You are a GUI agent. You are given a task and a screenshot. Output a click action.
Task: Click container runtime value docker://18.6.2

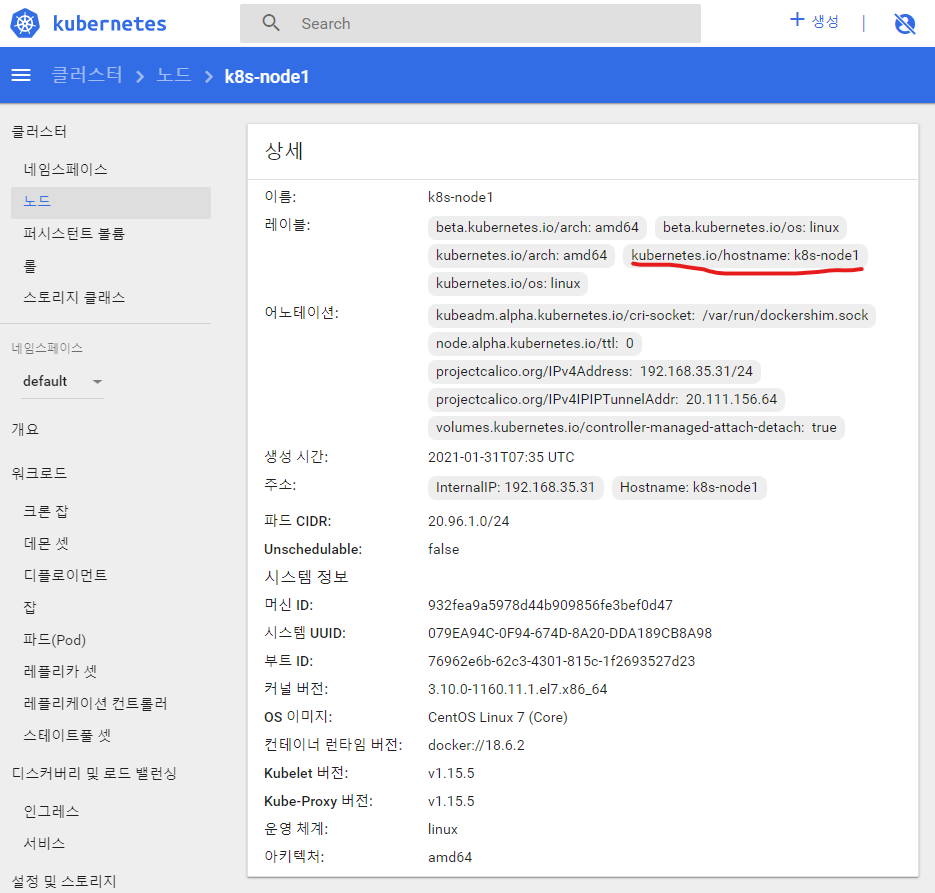[476, 745]
